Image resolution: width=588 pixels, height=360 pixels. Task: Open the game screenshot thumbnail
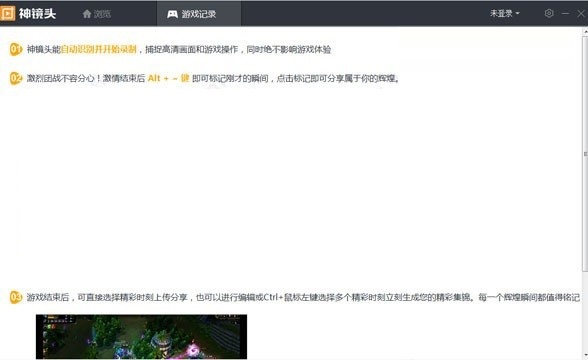point(141,337)
